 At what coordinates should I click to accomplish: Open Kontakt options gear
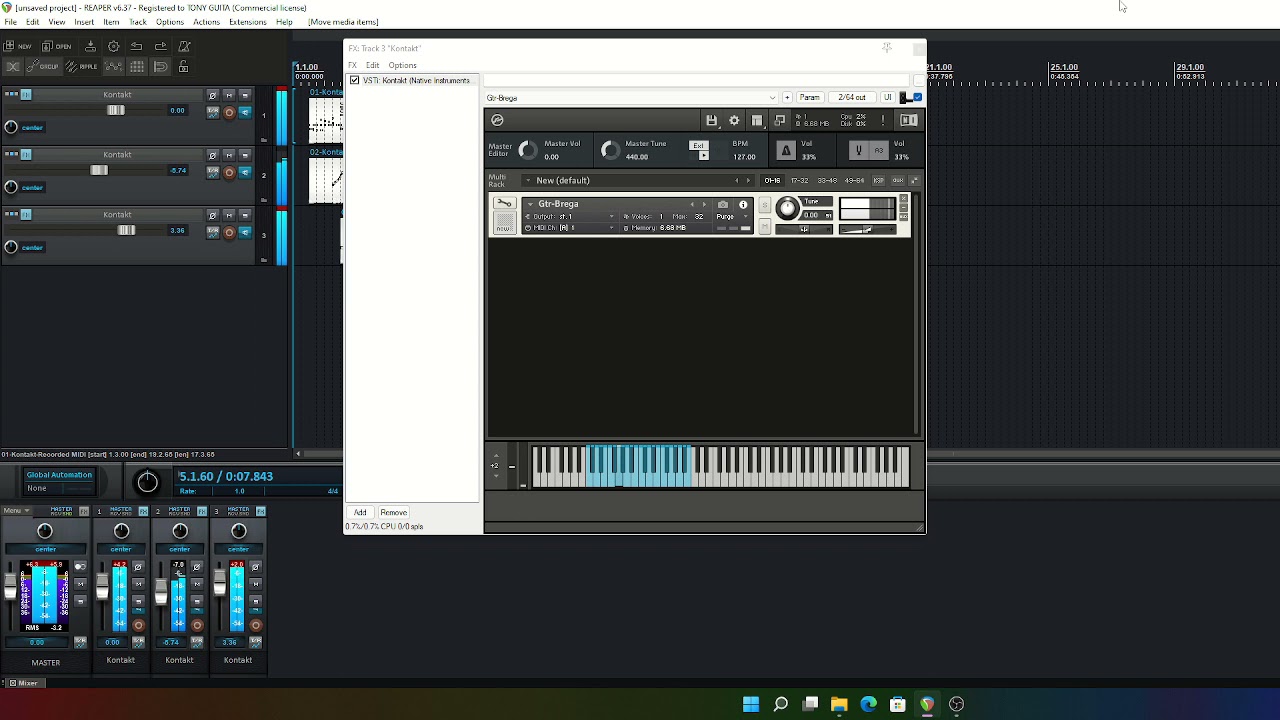[x=734, y=120]
